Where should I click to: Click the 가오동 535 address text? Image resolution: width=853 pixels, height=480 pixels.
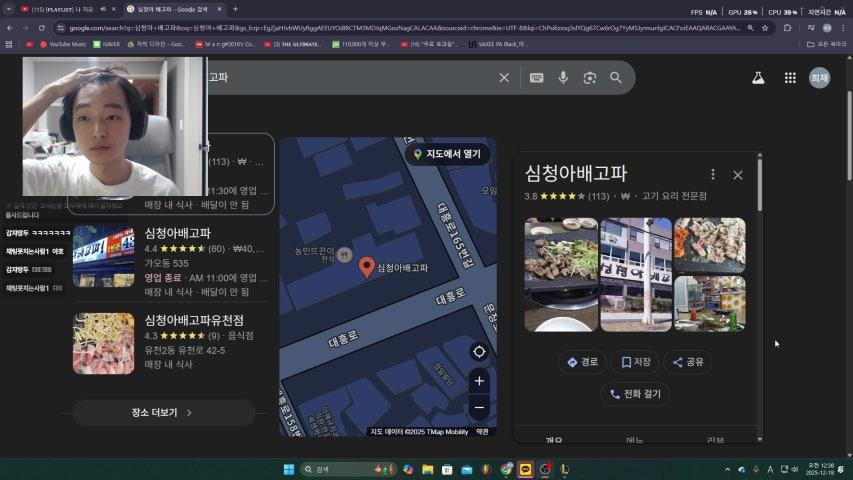(x=166, y=263)
